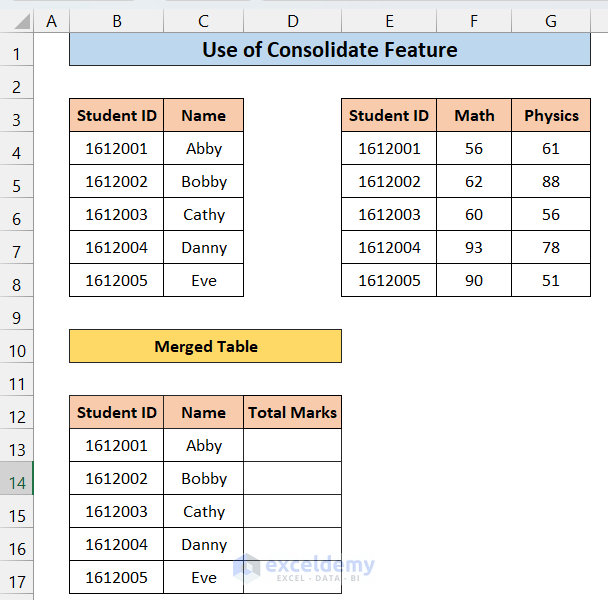Click the empty Total Marks cell for Eve
This screenshot has width=608, height=600.
(292, 578)
